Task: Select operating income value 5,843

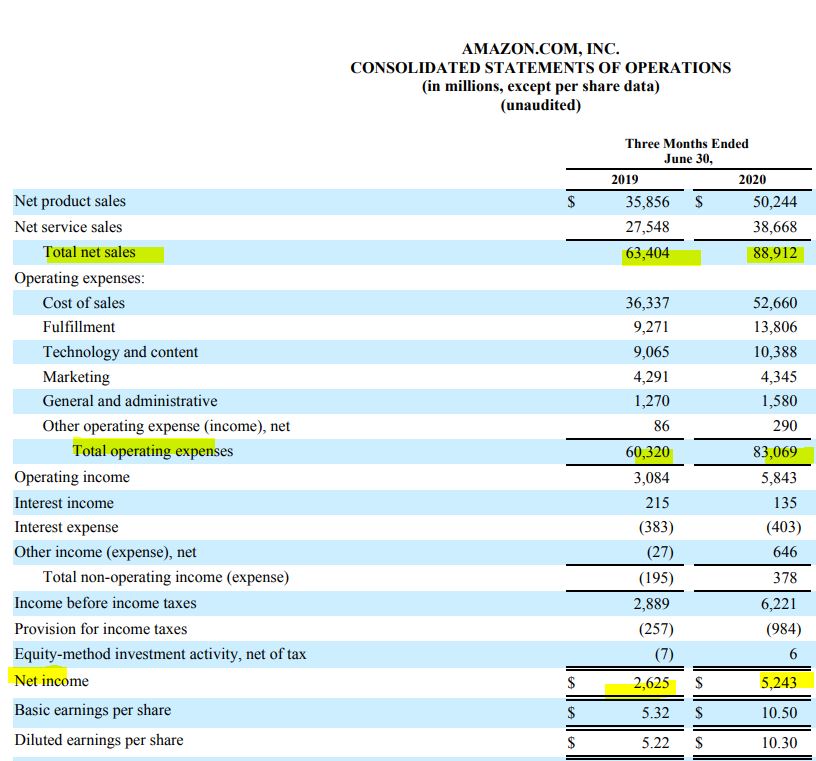Action: (x=779, y=478)
